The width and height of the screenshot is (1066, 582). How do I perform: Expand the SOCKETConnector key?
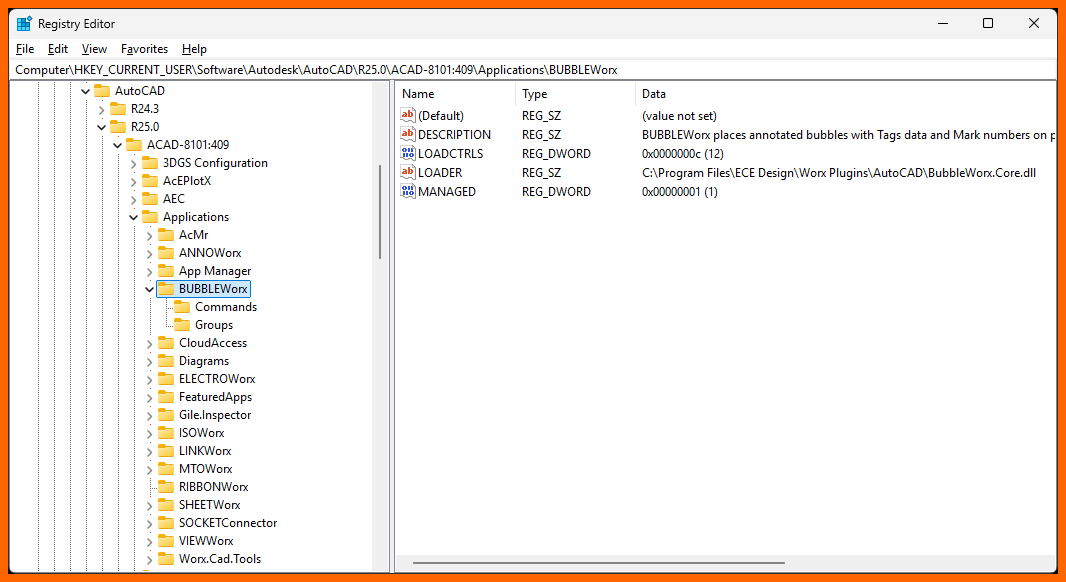pos(150,523)
